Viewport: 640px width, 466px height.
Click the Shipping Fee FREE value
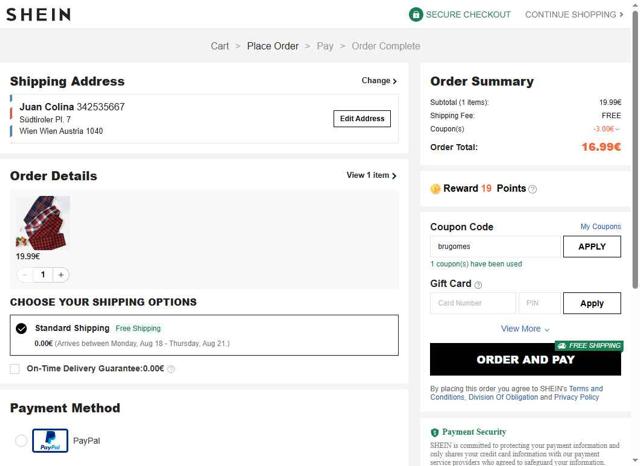pyautogui.click(x=611, y=115)
